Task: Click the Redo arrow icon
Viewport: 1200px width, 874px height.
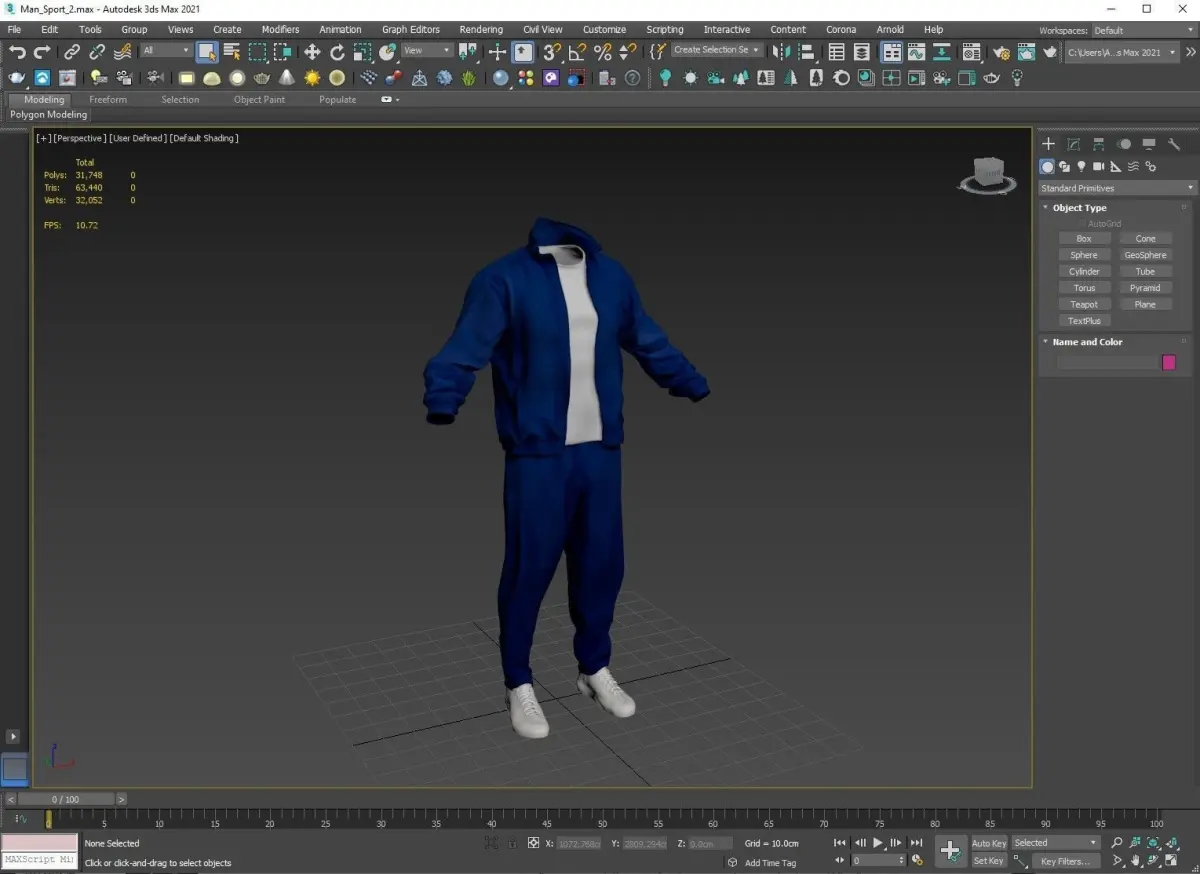Action: 42,52
